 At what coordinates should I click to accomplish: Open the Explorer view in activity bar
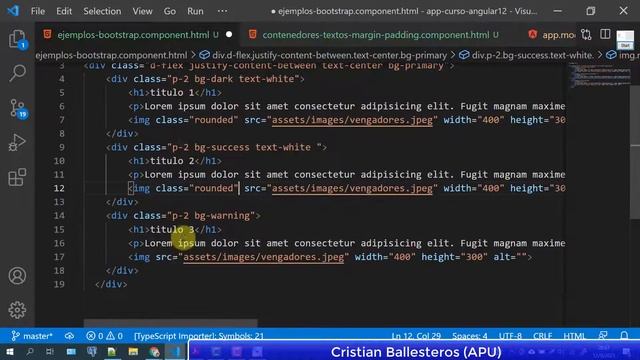[x=17, y=39]
